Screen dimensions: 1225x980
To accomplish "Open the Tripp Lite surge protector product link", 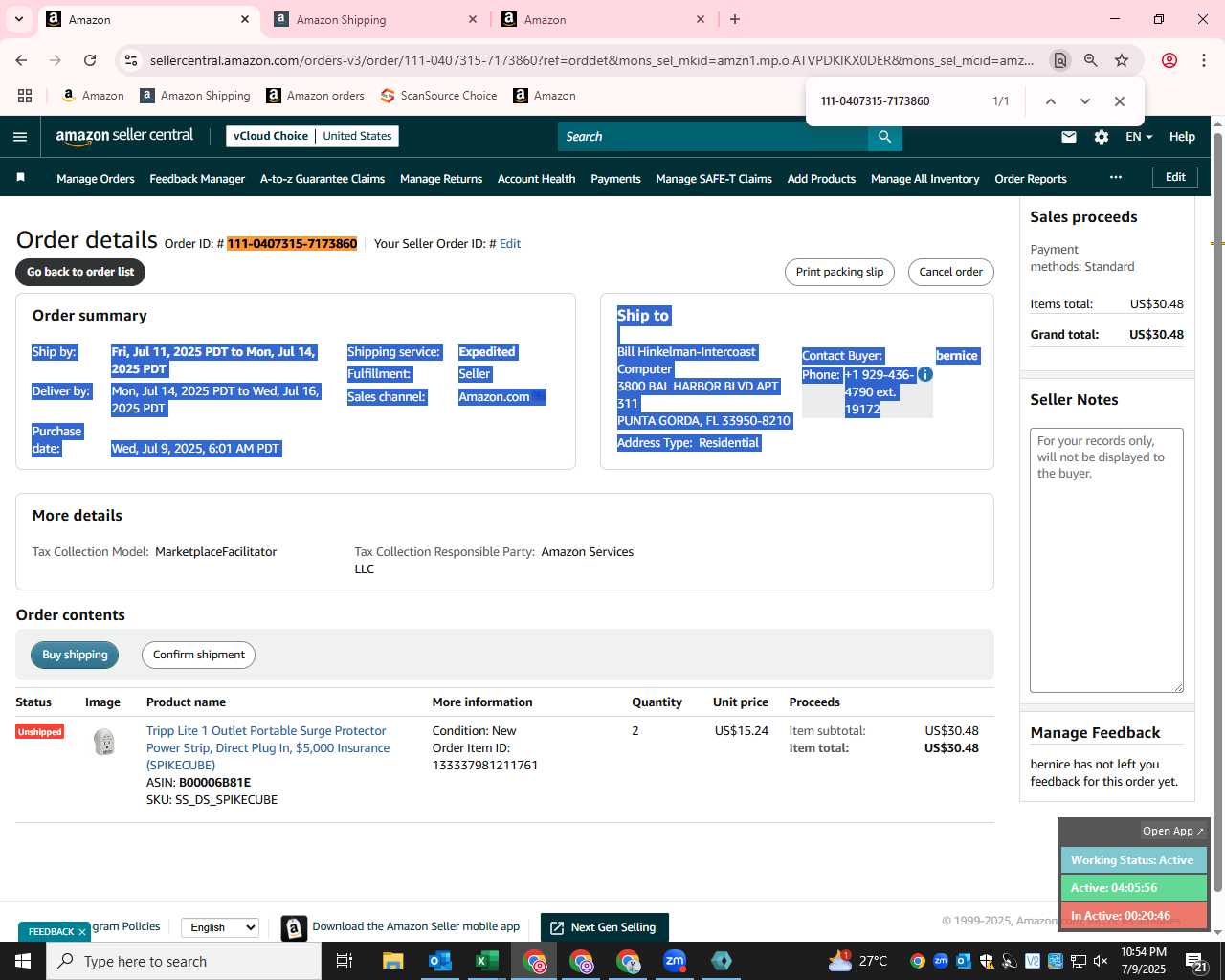I will click(268, 748).
